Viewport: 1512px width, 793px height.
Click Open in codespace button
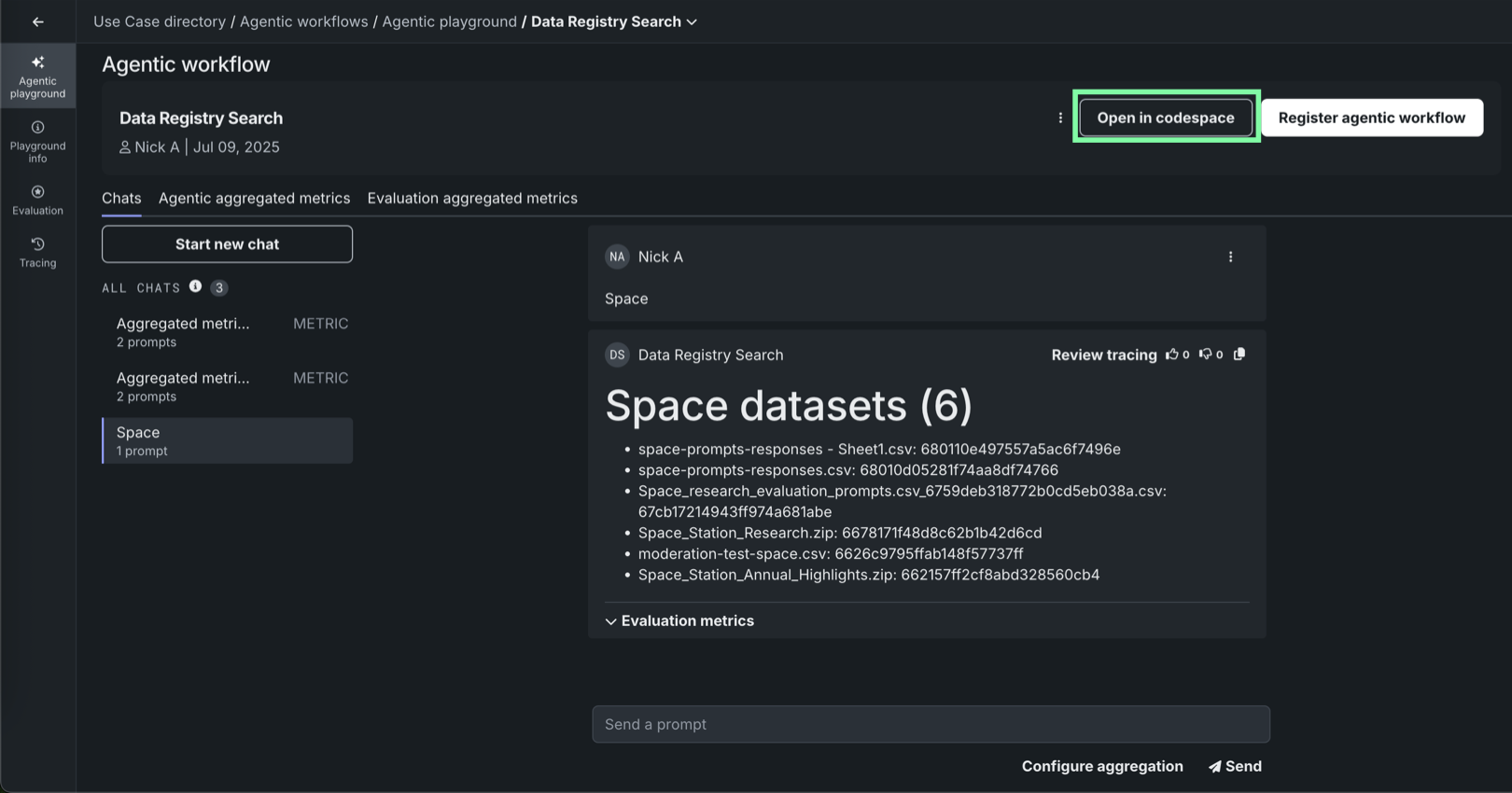(x=1165, y=118)
